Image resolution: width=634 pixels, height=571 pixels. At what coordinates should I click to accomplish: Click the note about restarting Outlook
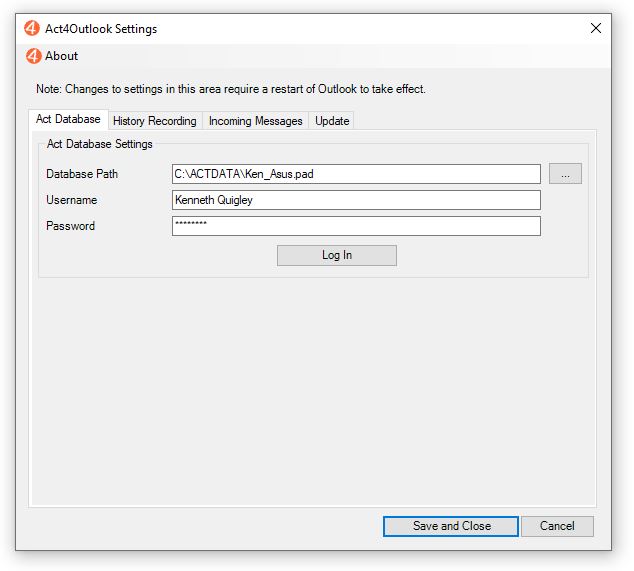point(231,89)
